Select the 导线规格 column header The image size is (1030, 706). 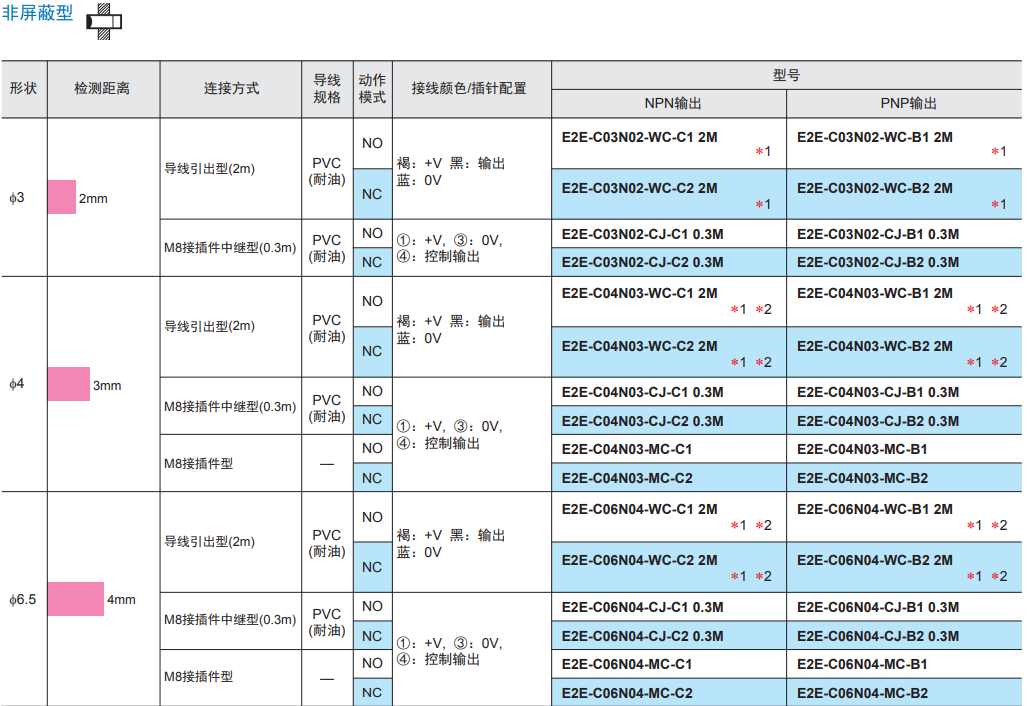pyautogui.click(x=327, y=89)
